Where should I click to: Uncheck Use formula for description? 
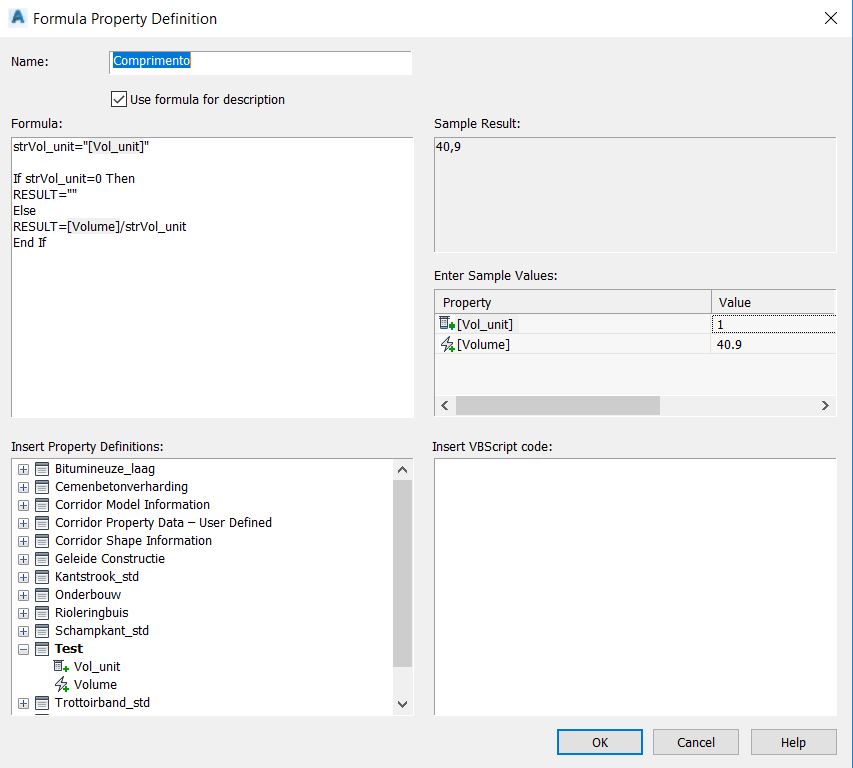pos(119,99)
